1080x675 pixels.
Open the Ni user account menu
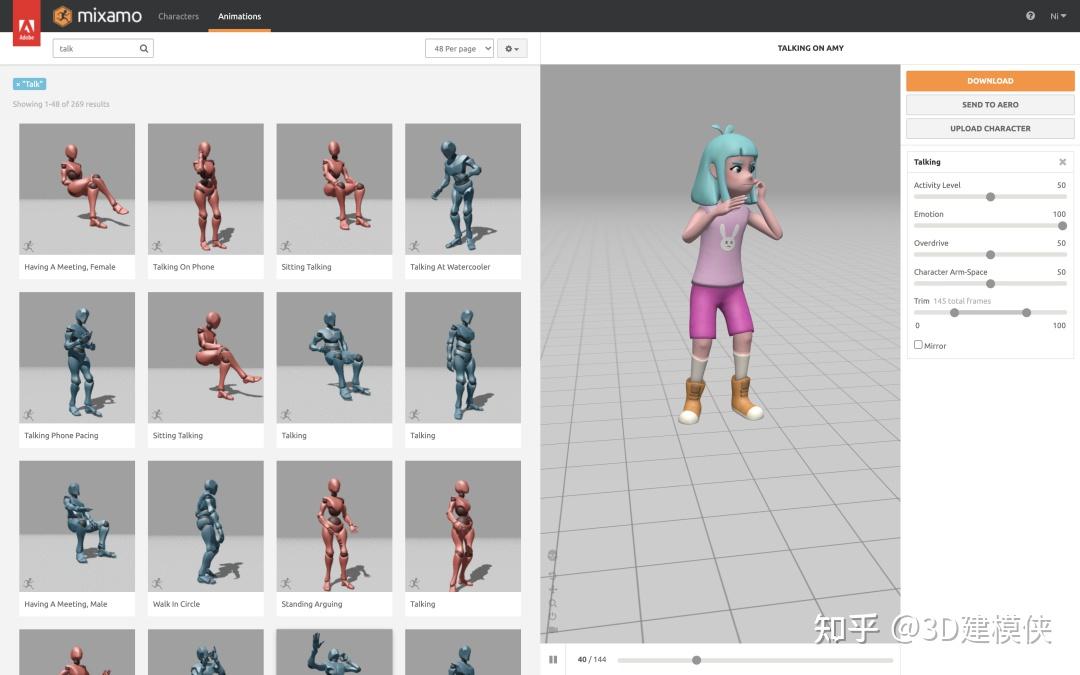(x=1058, y=16)
